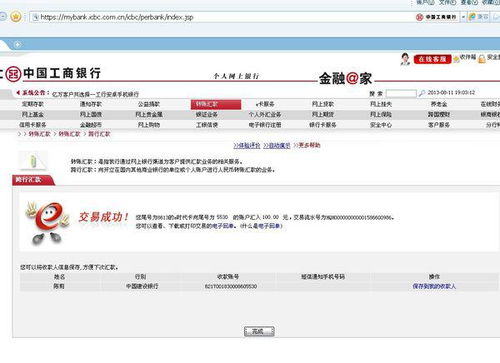This screenshot has width=500, height=363.
Task: Open the 银行卡服务 menu item
Action: pyautogui.click(x=323, y=125)
